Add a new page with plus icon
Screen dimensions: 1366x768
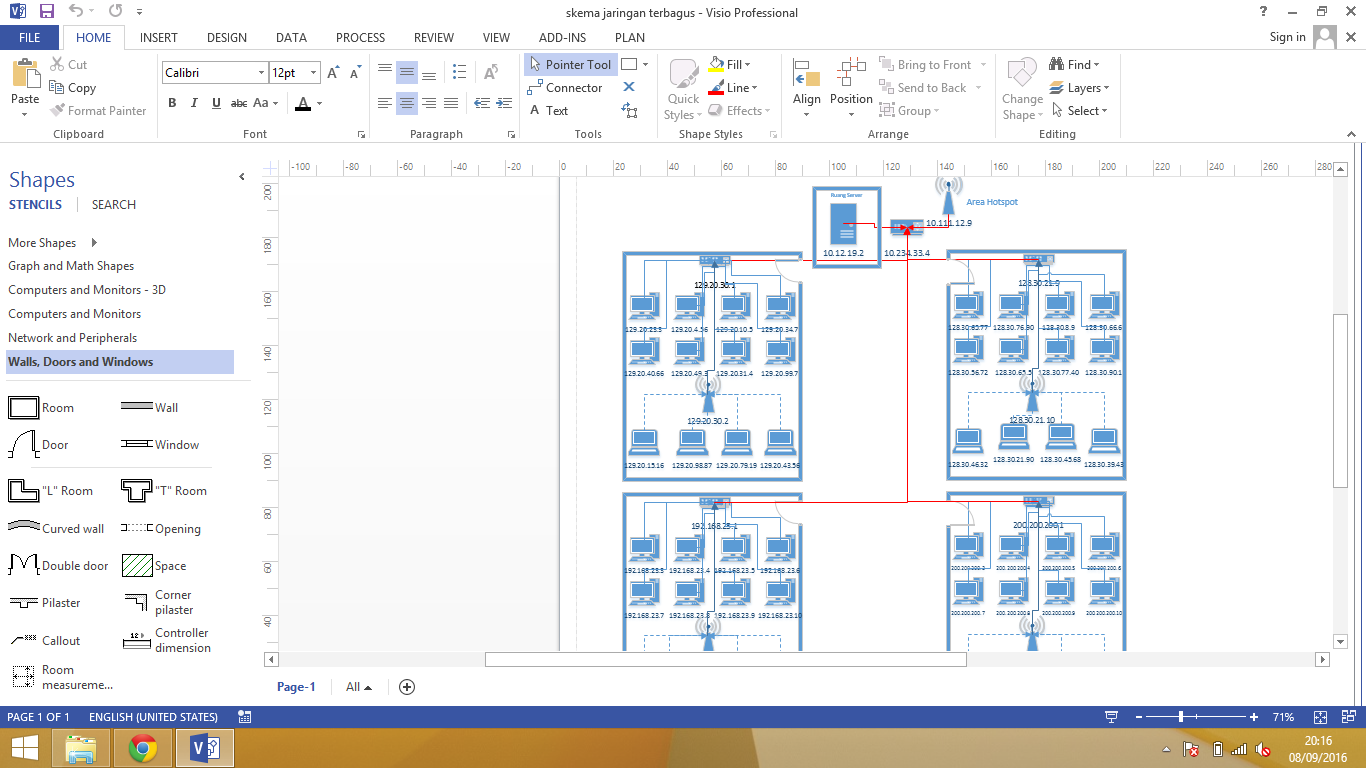pos(407,687)
